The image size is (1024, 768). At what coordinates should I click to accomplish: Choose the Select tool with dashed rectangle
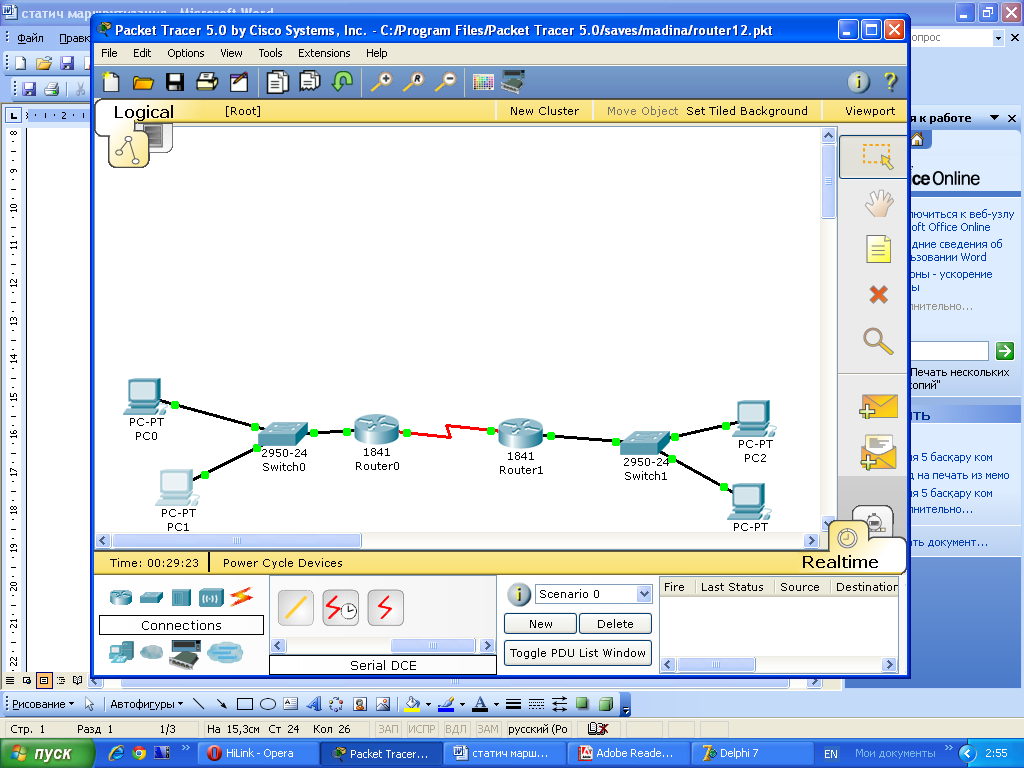[876, 157]
